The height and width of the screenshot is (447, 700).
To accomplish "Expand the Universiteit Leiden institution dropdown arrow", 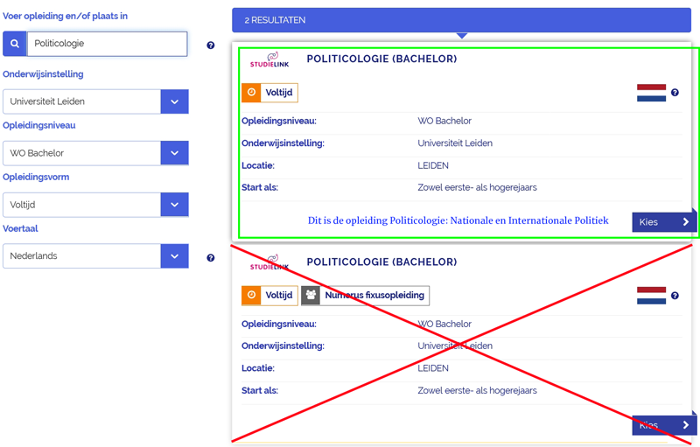I will 175,102.
